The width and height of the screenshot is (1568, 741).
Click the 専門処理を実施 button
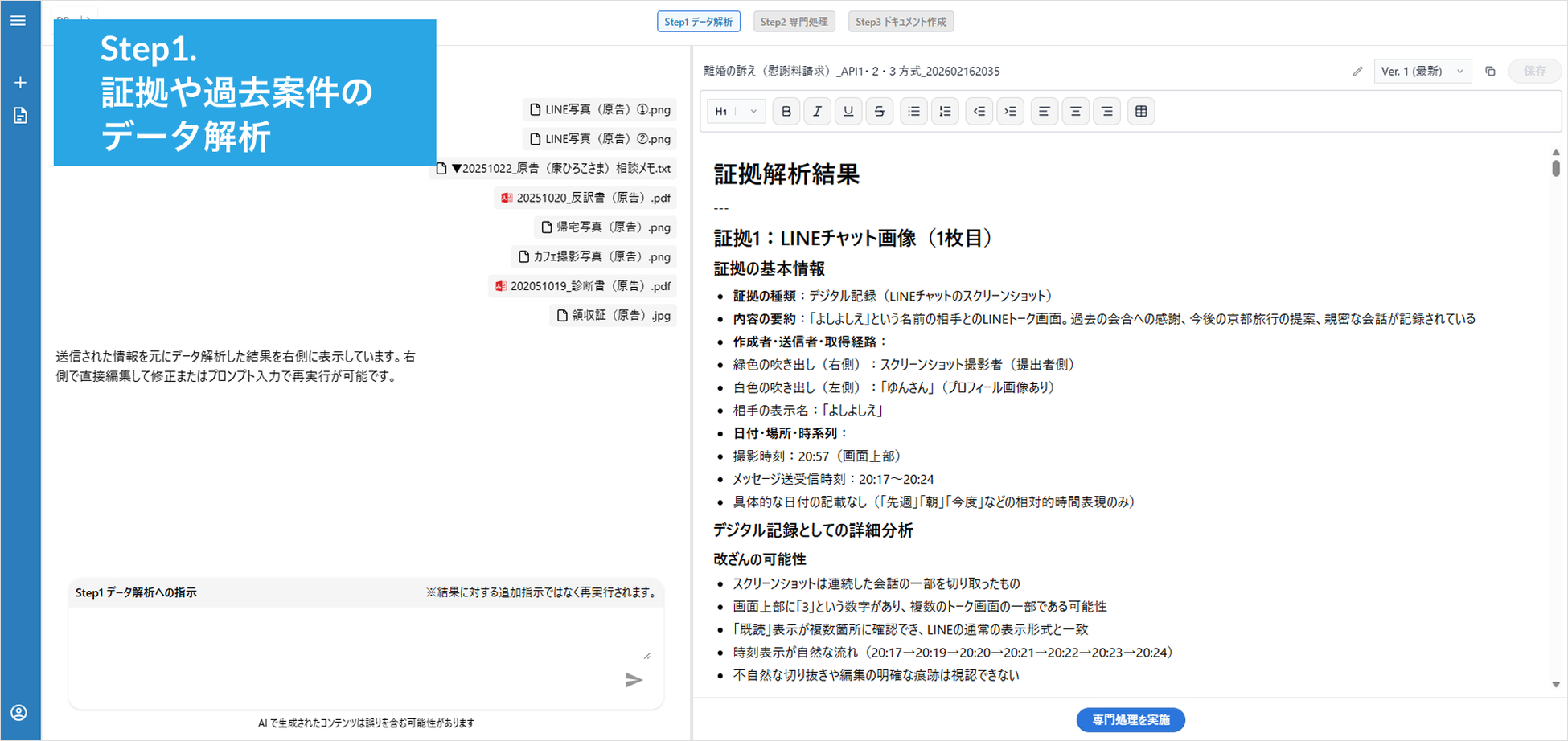pos(1130,720)
